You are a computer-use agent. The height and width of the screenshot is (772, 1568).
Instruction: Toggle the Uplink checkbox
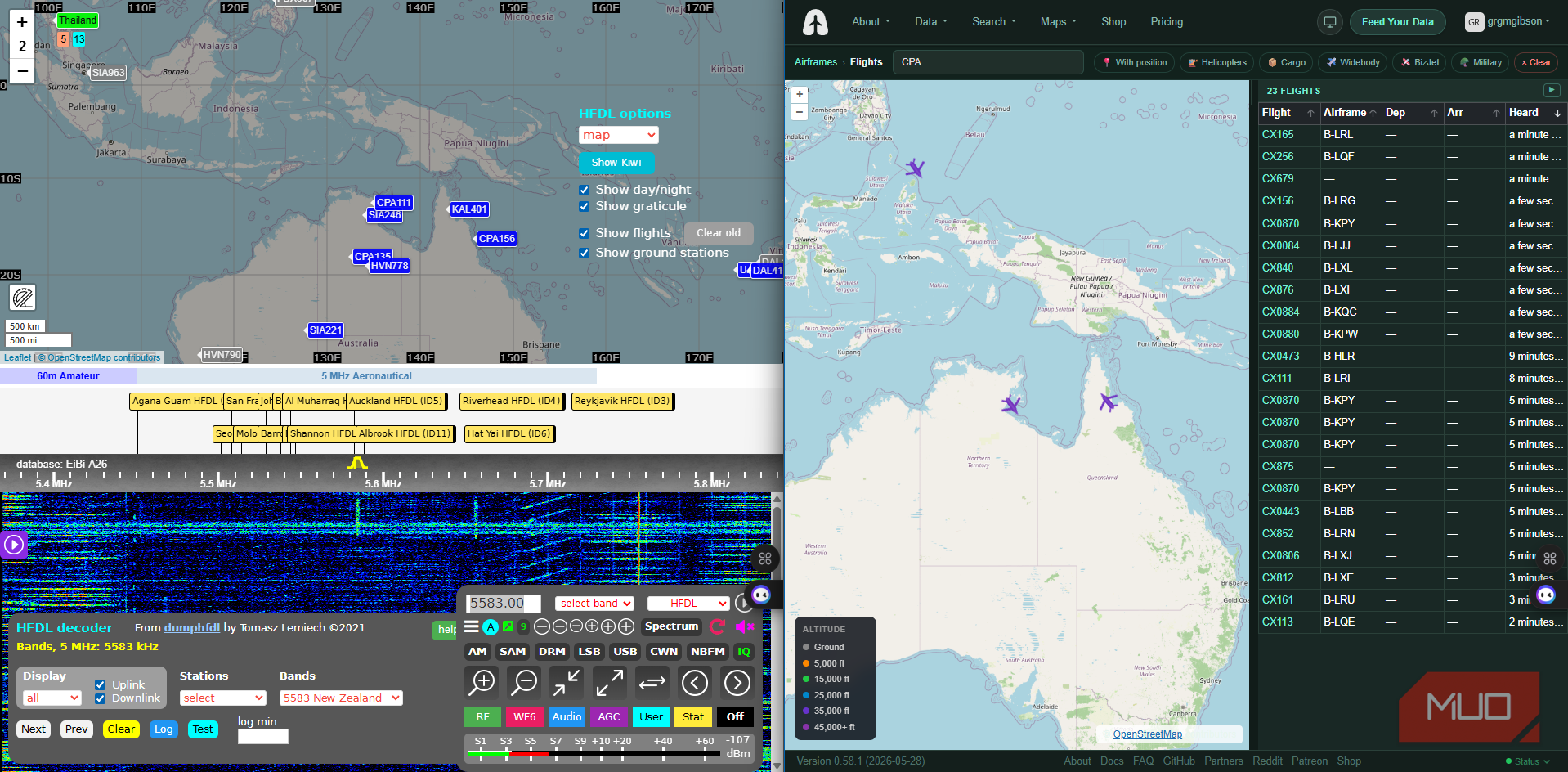pyautogui.click(x=100, y=685)
